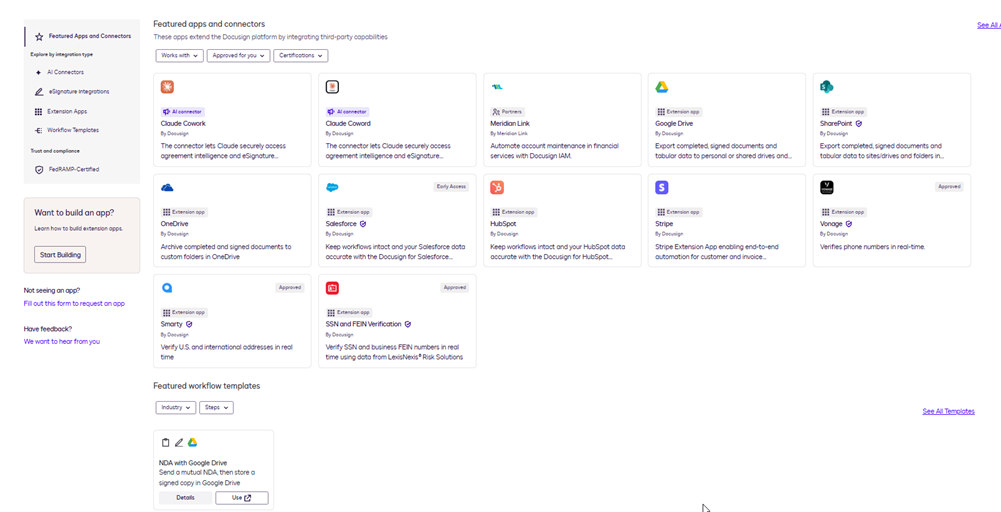
Task: Click We want to hear from you link
Action: pyautogui.click(x=62, y=342)
